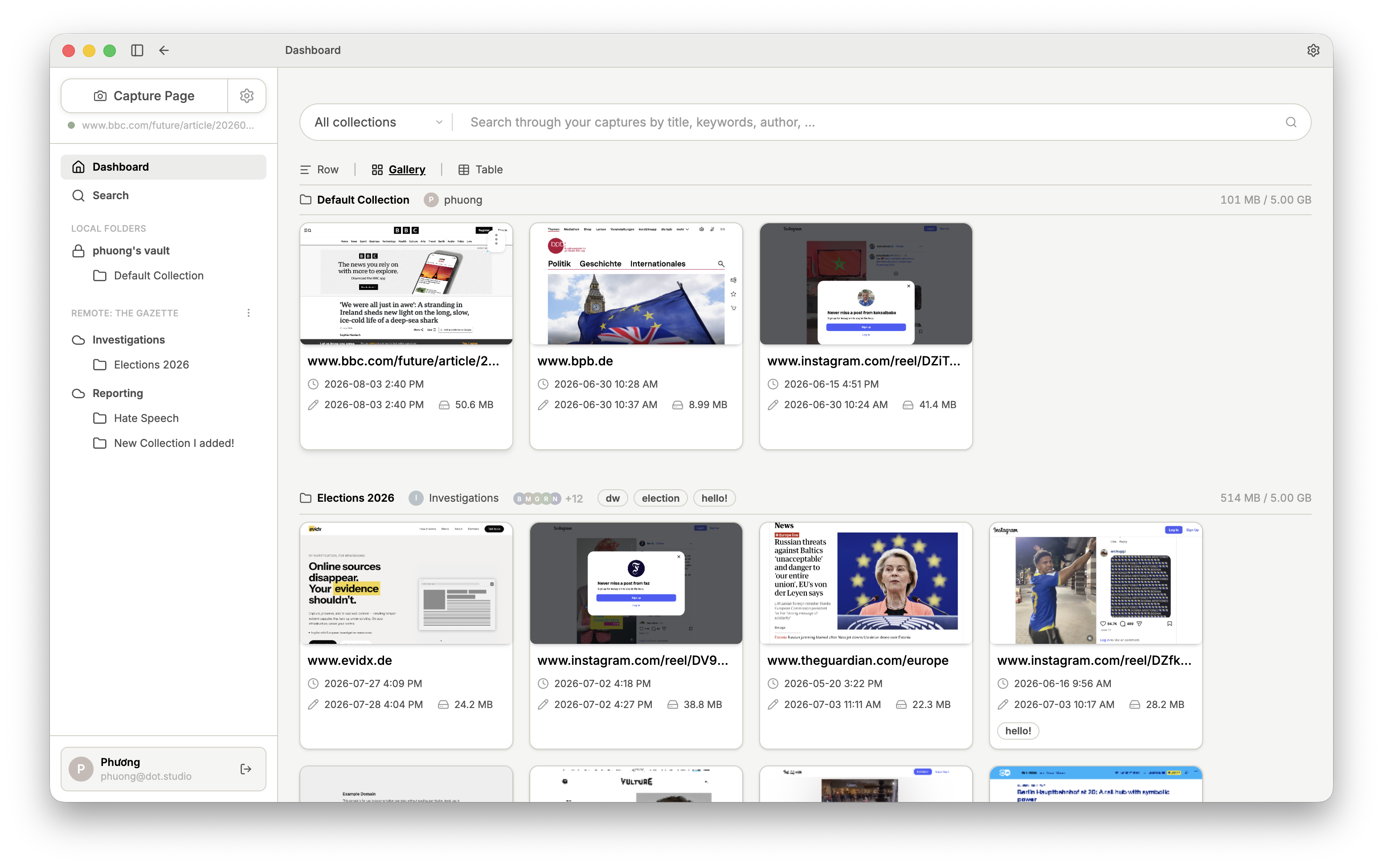Open Dashboard in the sidebar

pyautogui.click(x=164, y=167)
